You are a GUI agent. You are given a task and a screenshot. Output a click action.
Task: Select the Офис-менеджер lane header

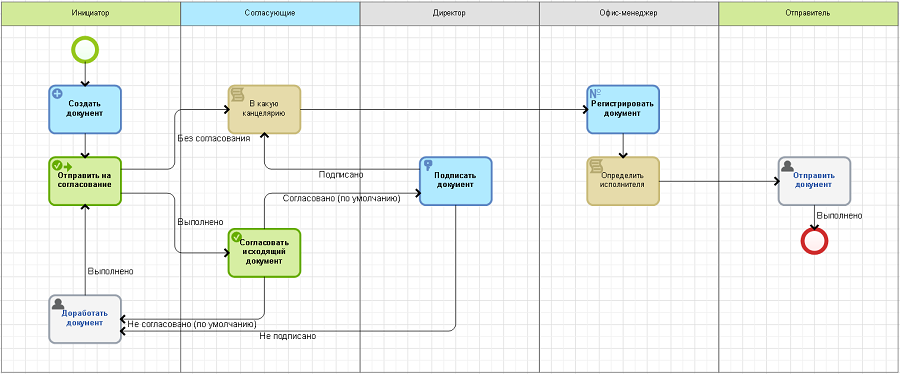click(629, 13)
